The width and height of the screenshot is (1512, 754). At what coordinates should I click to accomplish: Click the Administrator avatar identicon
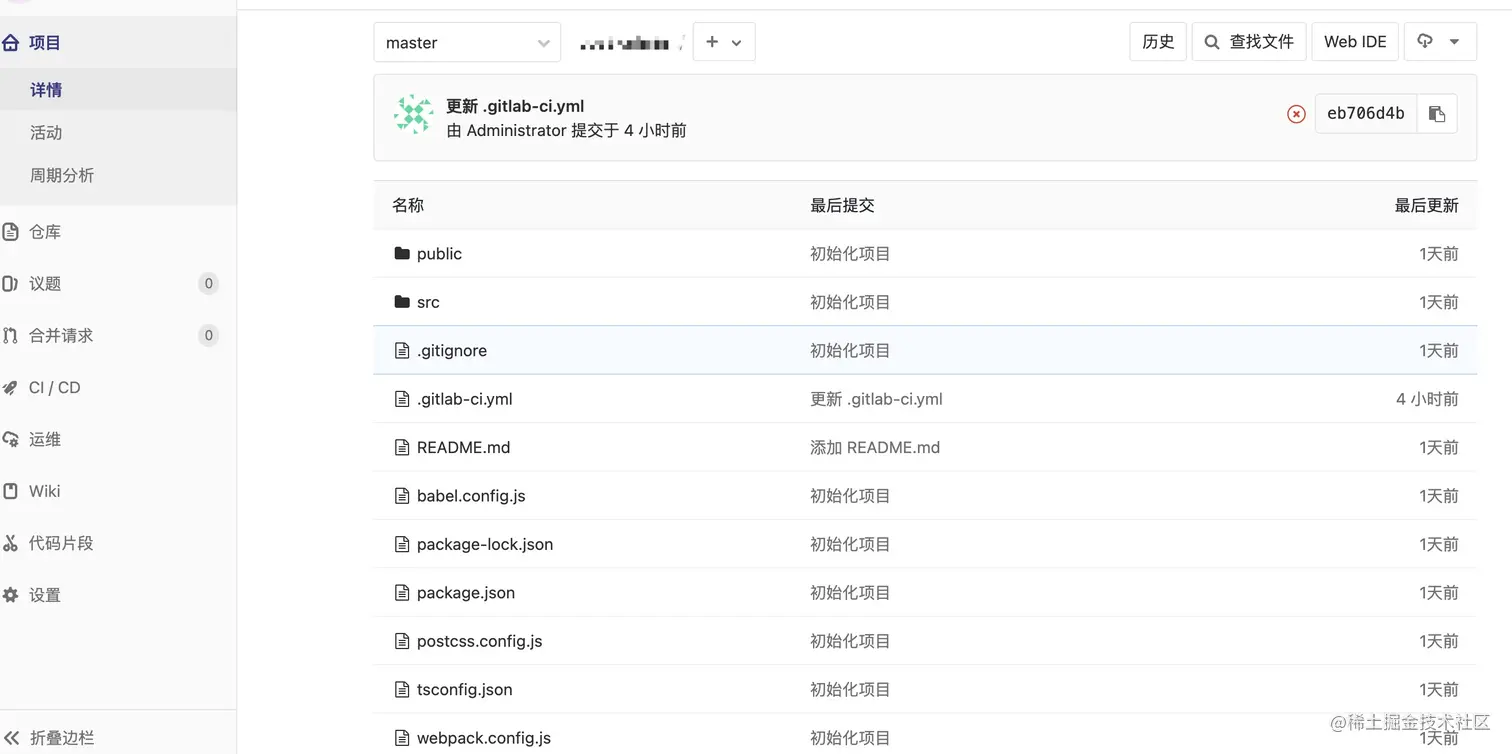point(413,115)
